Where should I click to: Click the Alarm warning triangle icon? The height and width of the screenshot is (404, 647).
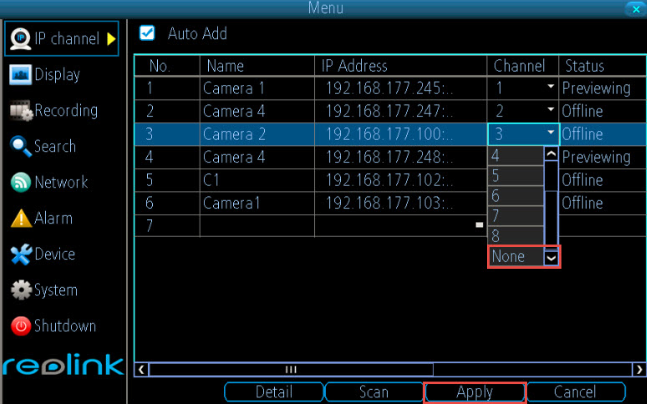21,218
